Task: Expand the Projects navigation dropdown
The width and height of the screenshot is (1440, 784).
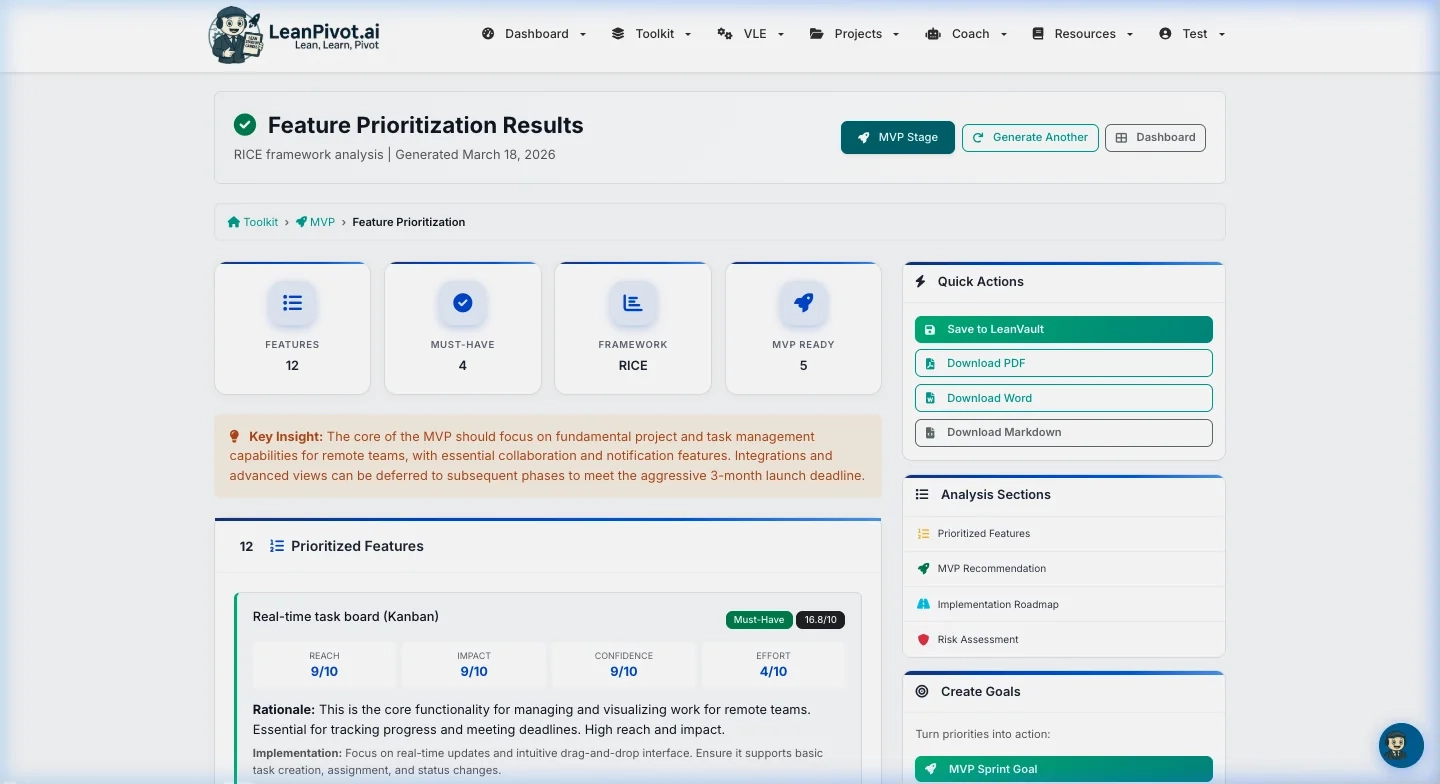Action: coord(855,33)
